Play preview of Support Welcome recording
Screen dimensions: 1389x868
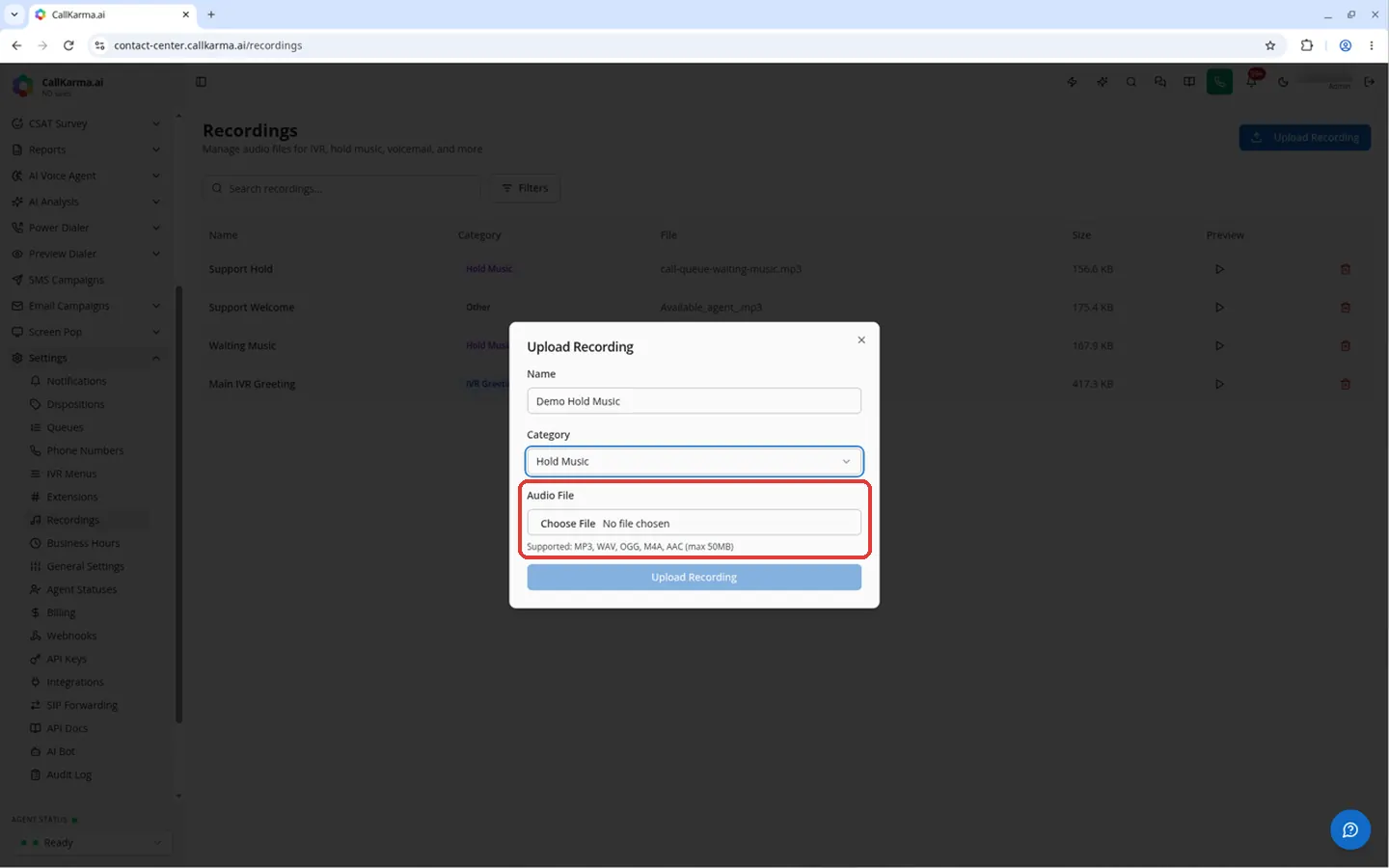coord(1219,308)
